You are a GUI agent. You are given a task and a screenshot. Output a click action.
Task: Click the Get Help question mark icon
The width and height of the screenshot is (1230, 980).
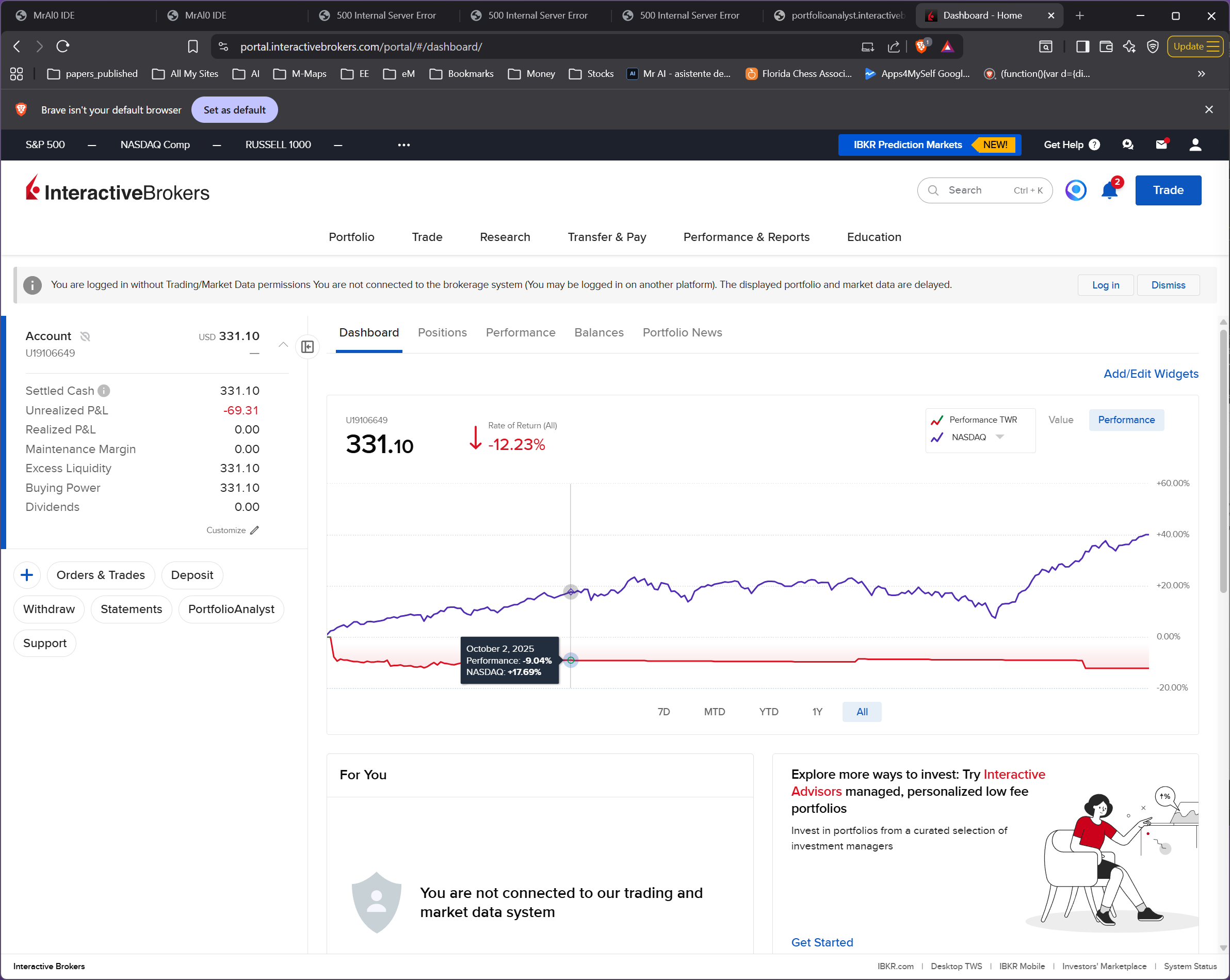pyautogui.click(x=1094, y=144)
